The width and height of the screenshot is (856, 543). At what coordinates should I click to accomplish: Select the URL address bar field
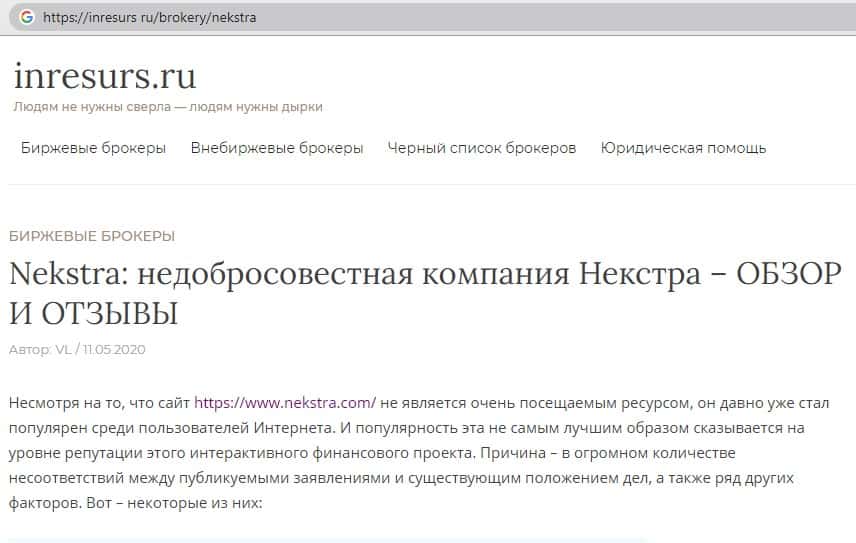pyautogui.click(x=432, y=17)
